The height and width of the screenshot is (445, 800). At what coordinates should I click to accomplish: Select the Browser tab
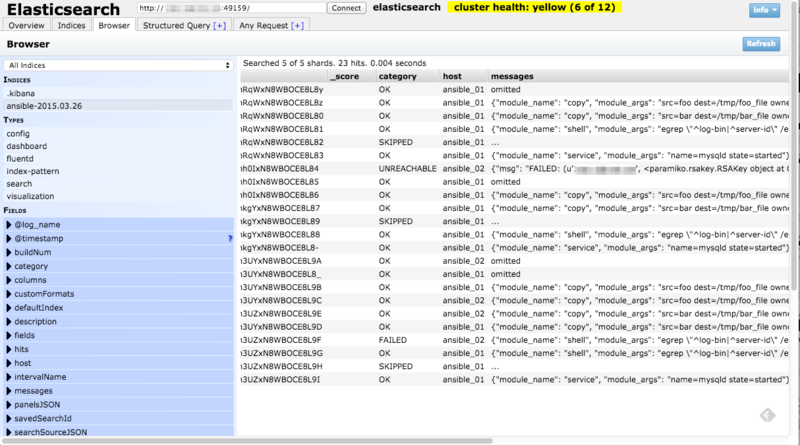(x=114, y=25)
